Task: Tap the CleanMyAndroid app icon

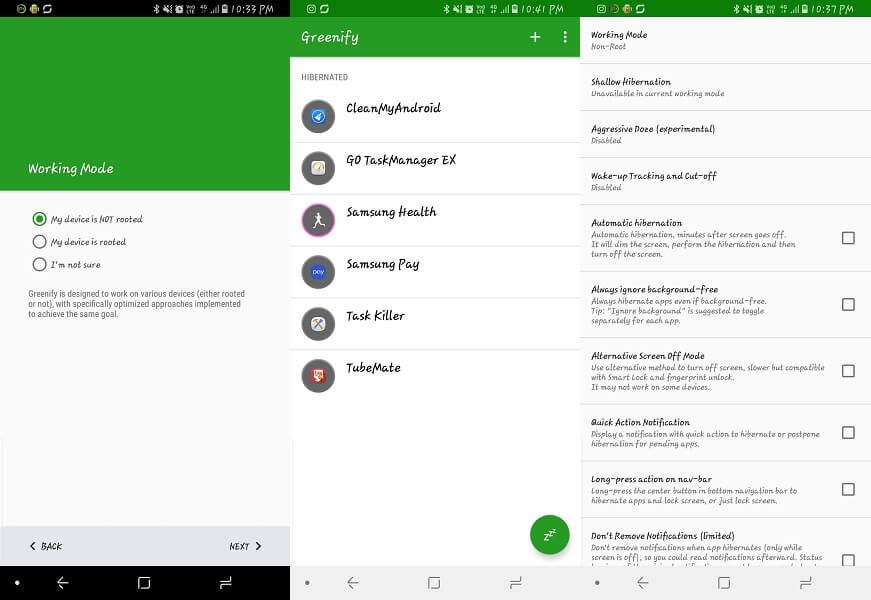Action: pos(318,116)
